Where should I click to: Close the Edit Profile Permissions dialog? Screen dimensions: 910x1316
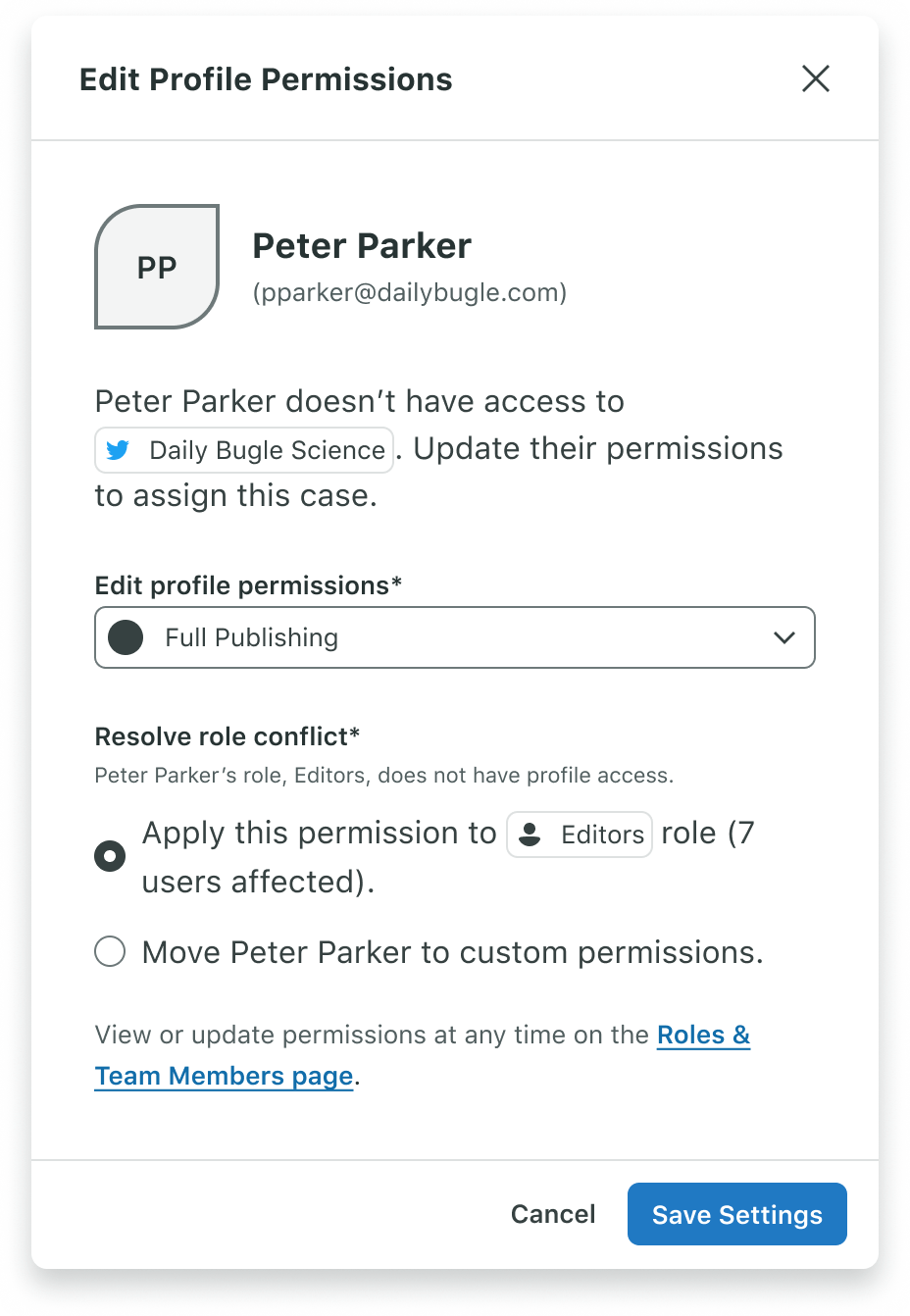[816, 78]
